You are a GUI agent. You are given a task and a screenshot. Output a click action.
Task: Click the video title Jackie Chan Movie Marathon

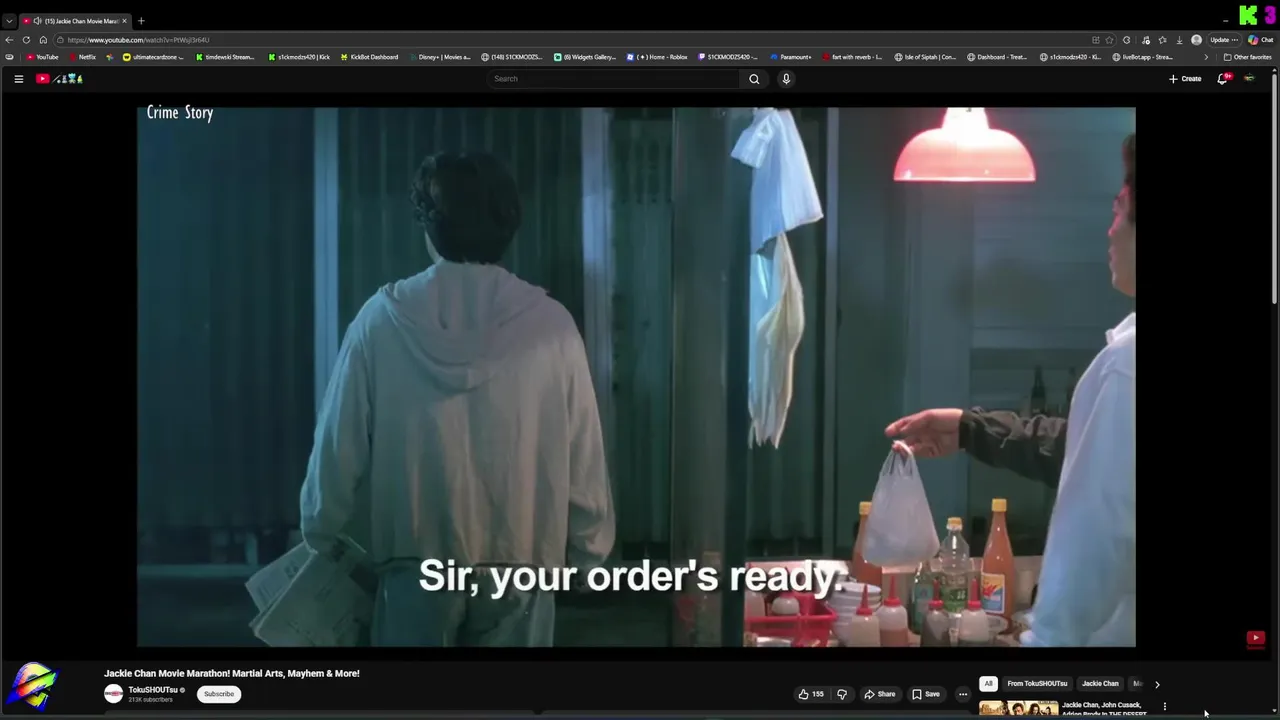click(232, 674)
